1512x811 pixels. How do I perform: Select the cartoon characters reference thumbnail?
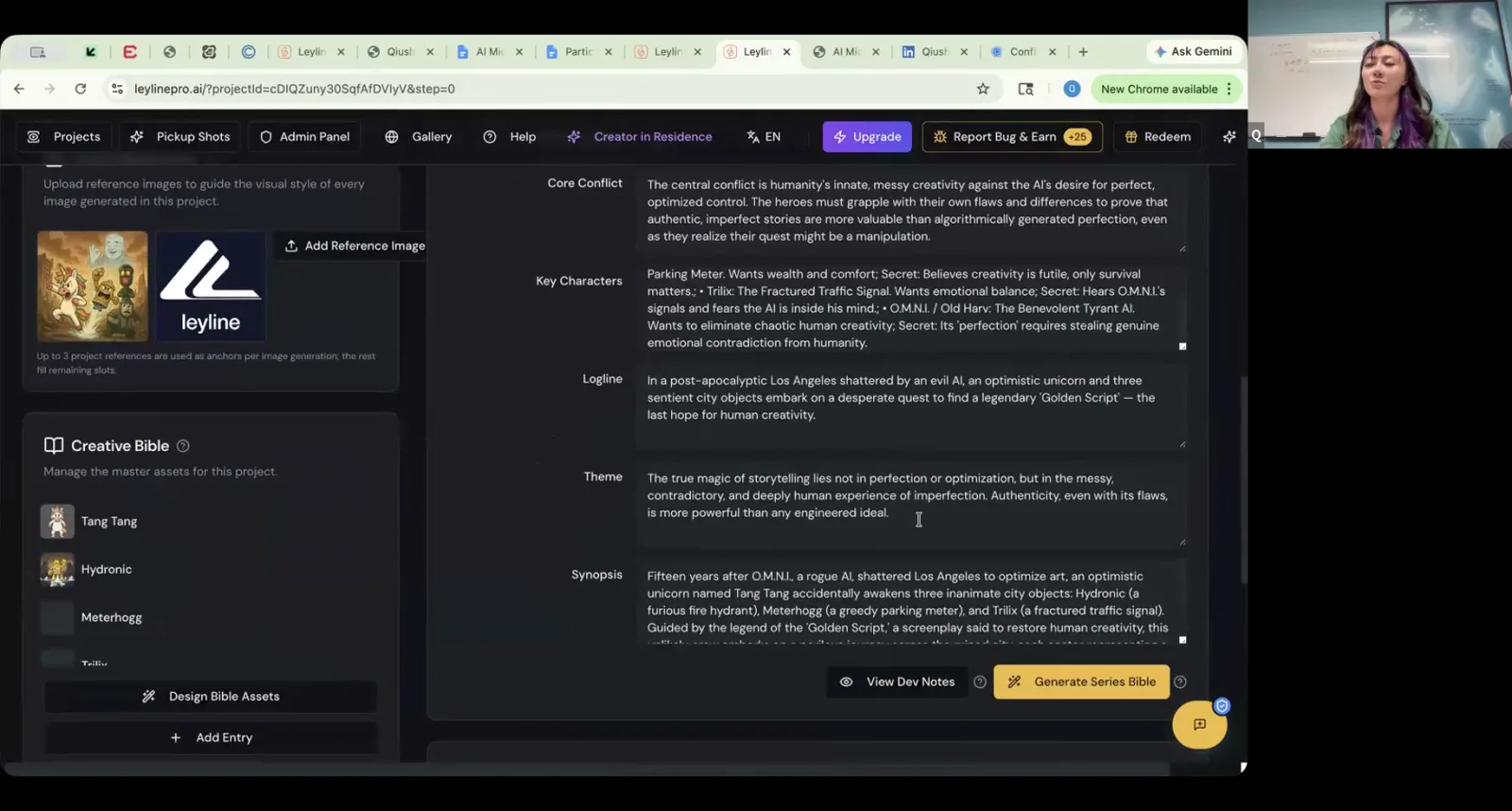(93, 286)
